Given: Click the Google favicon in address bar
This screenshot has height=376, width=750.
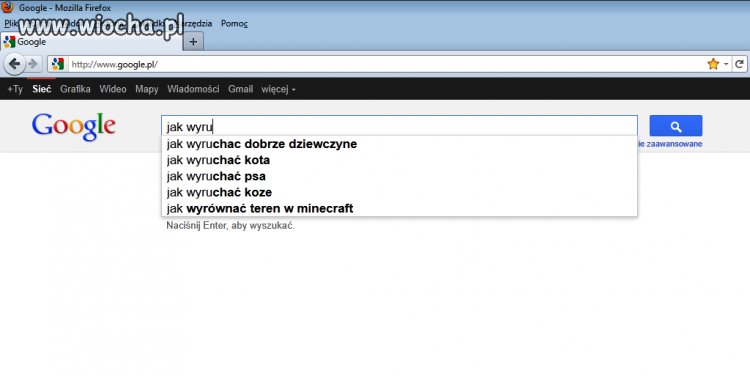Looking at the screenshot, I should [58, 64].
